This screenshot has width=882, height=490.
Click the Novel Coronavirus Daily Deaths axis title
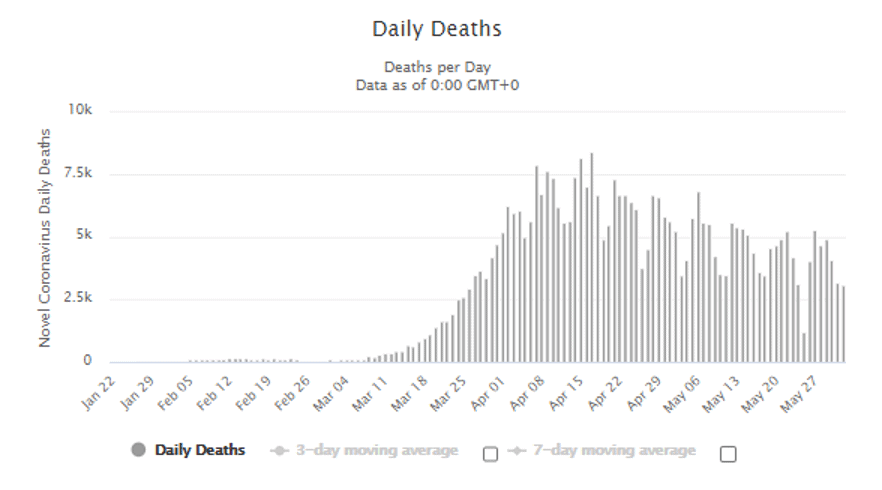[x=44, y=238]
